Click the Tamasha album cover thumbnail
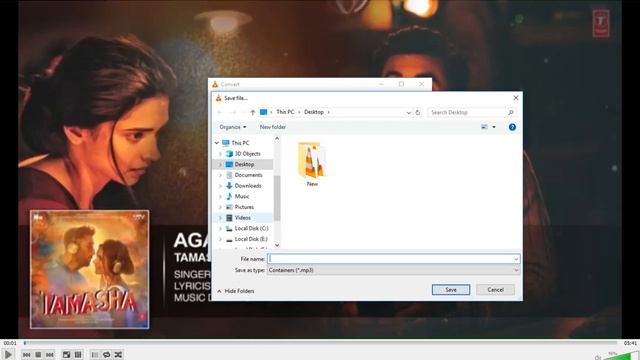 [89, 269]
